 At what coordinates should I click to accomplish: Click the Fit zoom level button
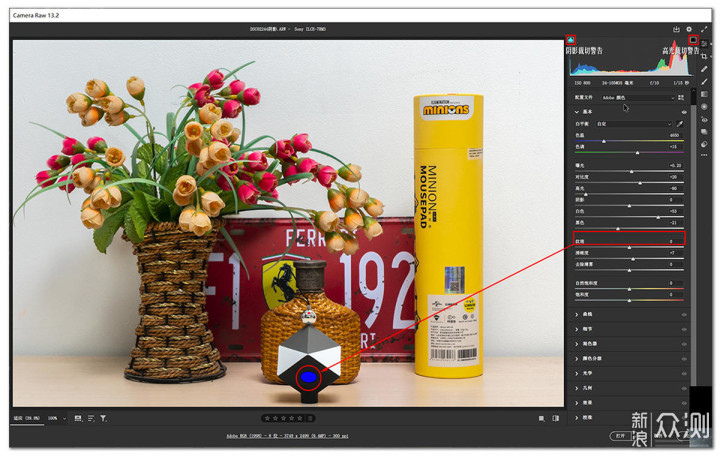(x=26, y=418)
